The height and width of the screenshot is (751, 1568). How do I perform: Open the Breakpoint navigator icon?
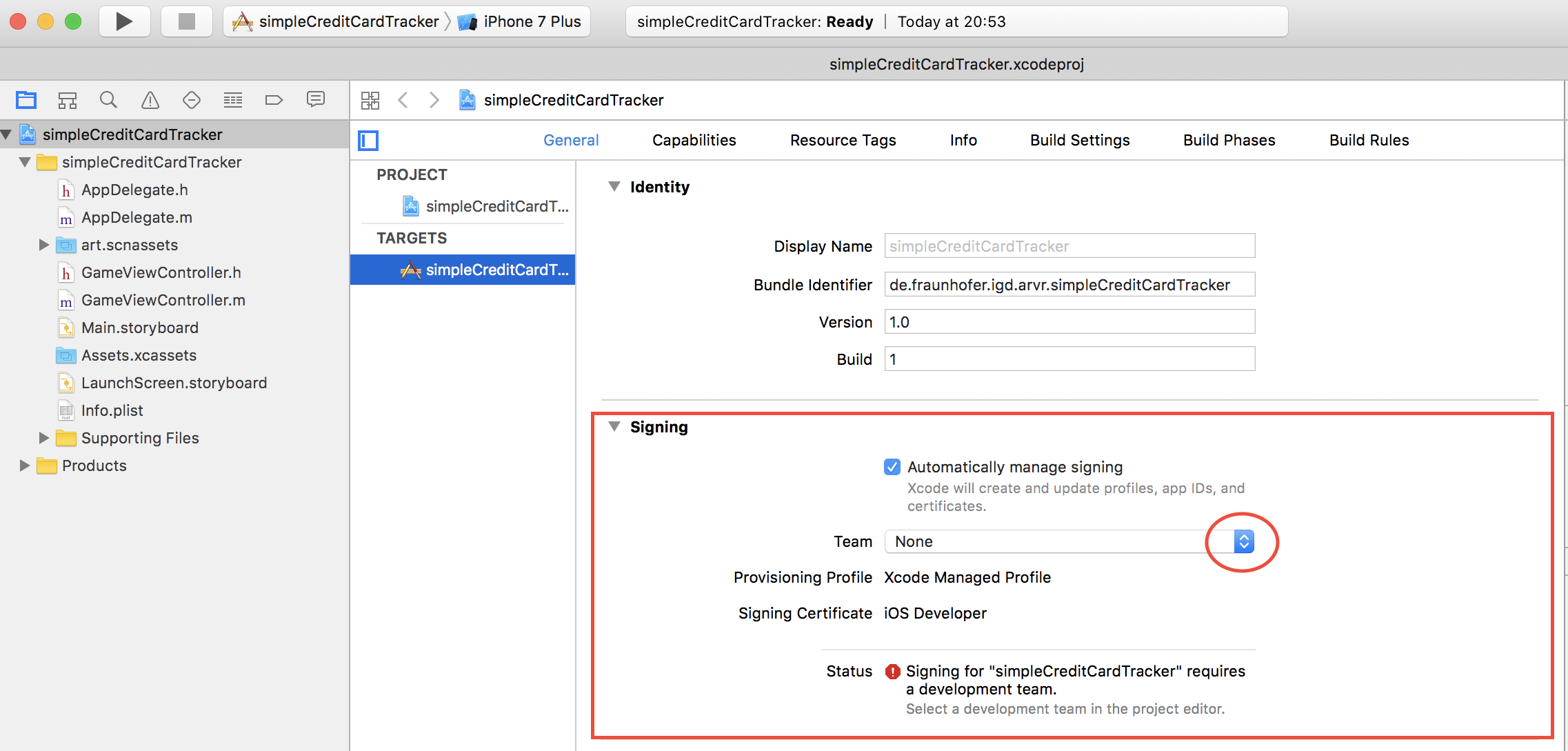point(274,100)
